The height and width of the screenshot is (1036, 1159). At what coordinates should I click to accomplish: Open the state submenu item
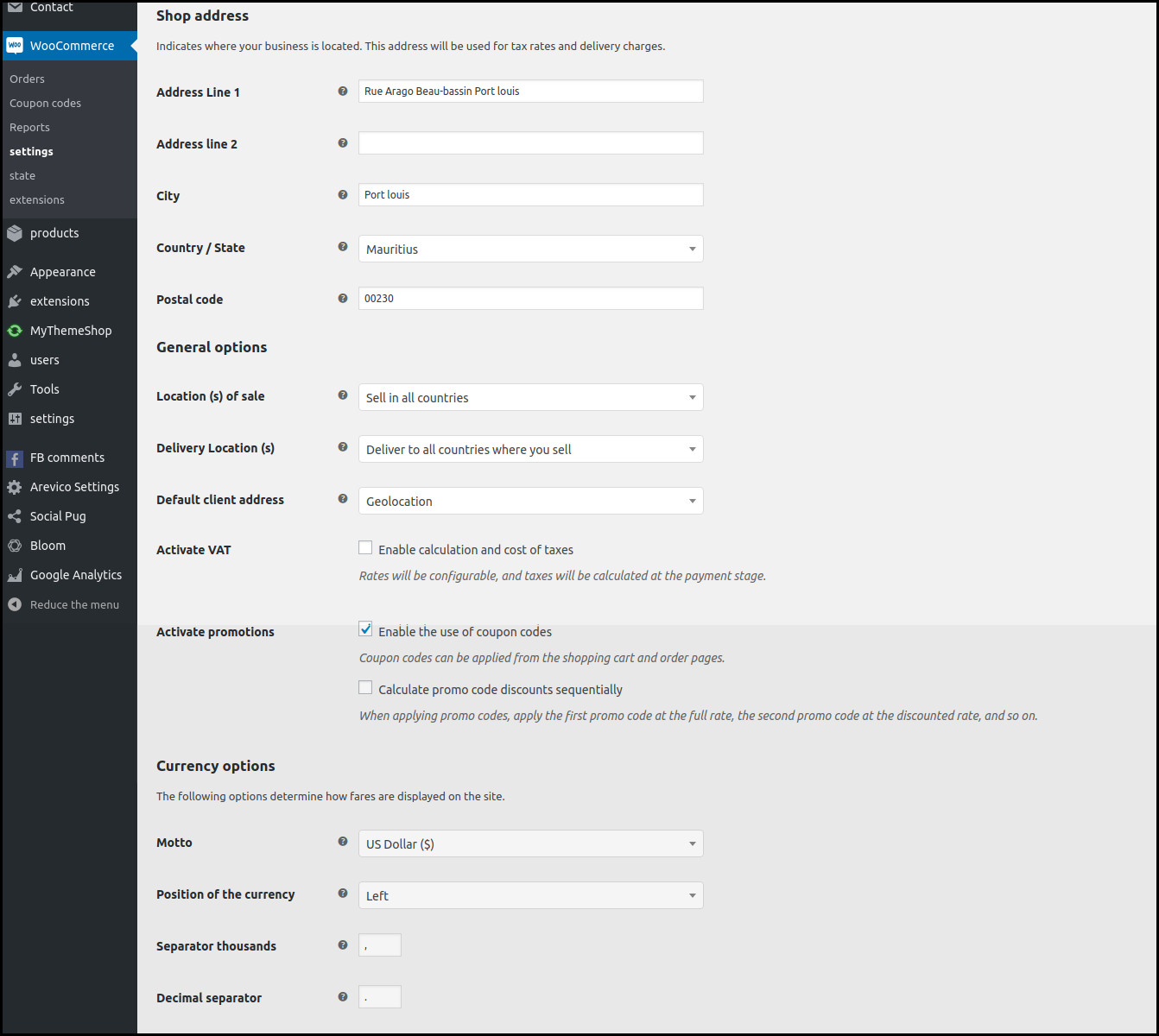coord(22,175)
